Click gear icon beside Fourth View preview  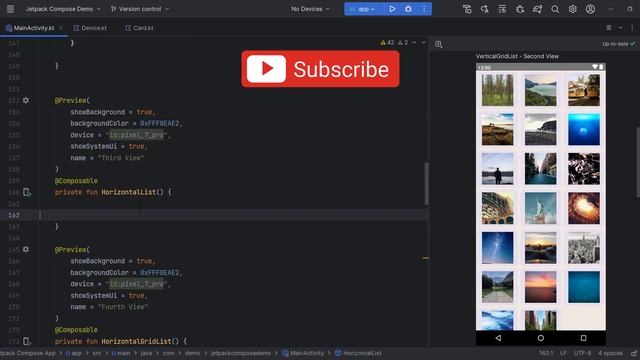pos(26,249)
